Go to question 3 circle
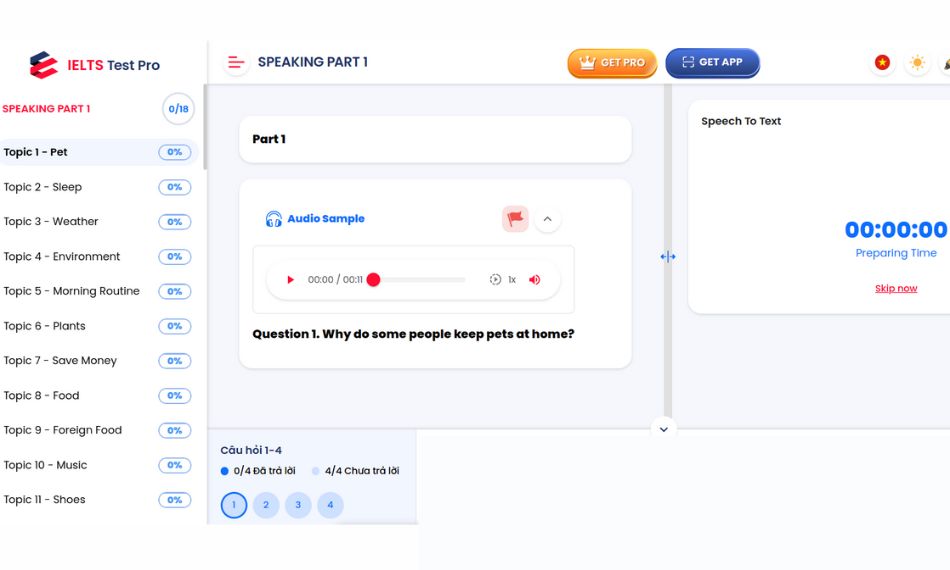Screen dimensions: 950x570 [x=298, y=505]
